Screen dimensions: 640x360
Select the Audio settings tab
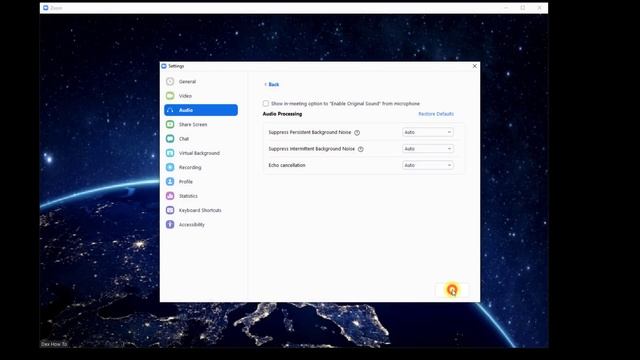tap(201, 110)
